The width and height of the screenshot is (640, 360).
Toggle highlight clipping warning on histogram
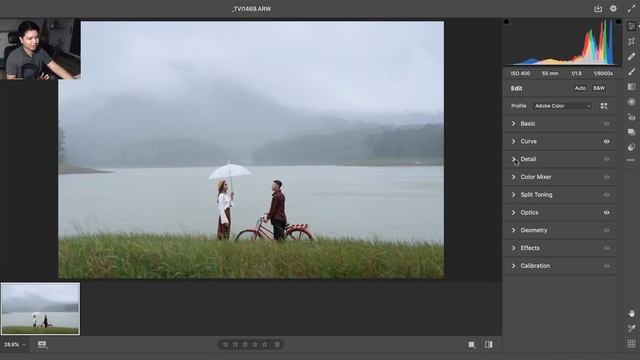coord(618,21)
